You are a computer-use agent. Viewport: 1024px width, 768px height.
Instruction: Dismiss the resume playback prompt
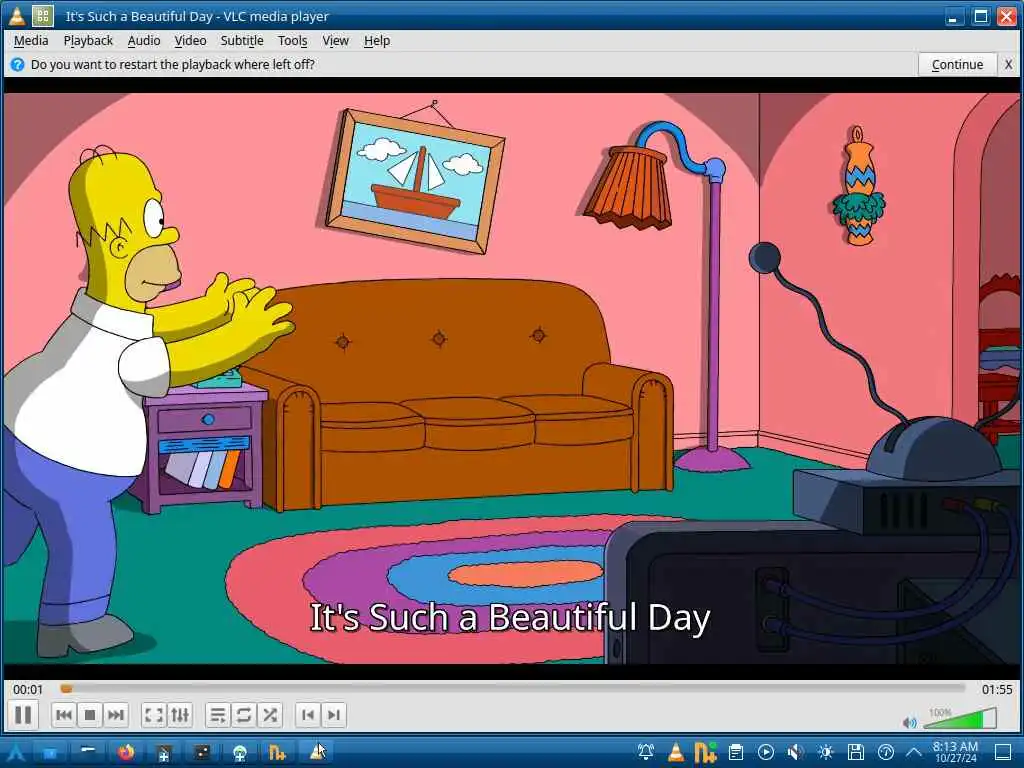tap(1008, 65)
